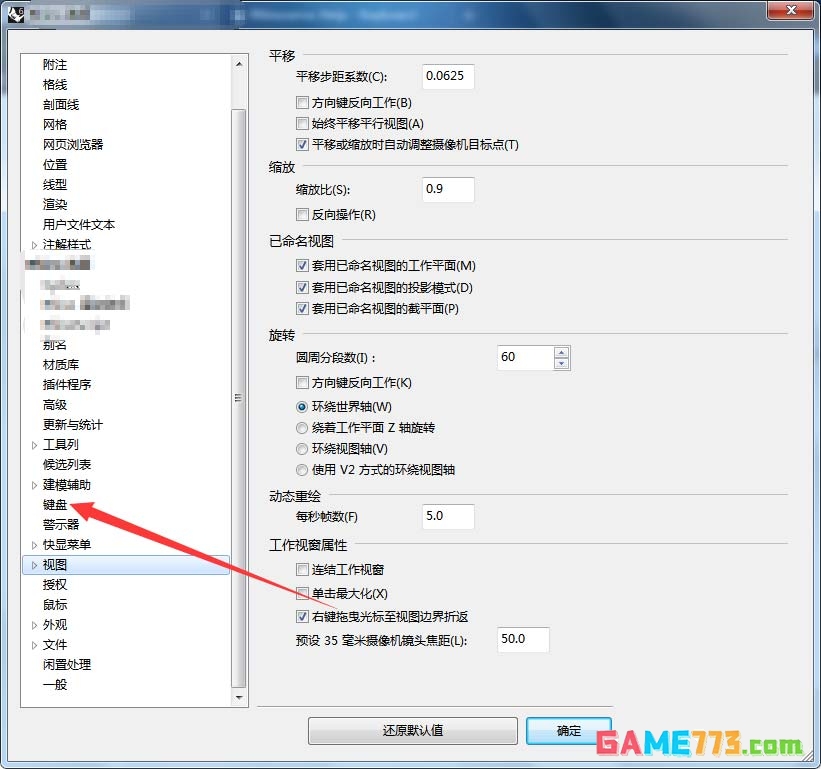Viewport: 821px width, 769px height.
Task: Expand the 视图 tree node arrow
Action: pyautogui.click(x=34, y=565)
